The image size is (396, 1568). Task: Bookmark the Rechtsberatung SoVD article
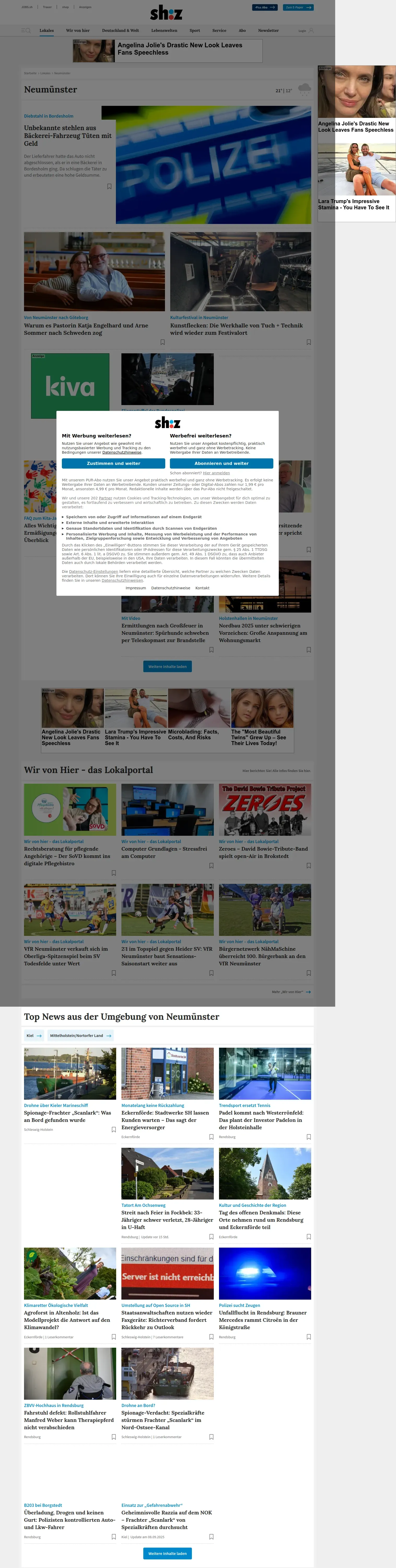[x=114, y=873]
